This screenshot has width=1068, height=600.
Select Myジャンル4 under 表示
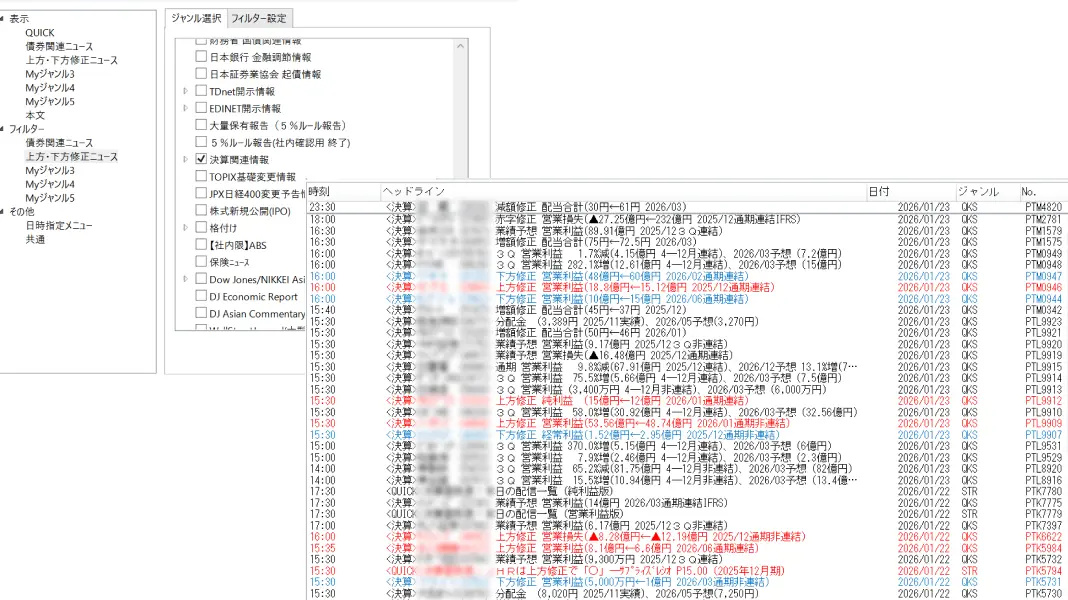pyautogui.click(x=50, y=88)
